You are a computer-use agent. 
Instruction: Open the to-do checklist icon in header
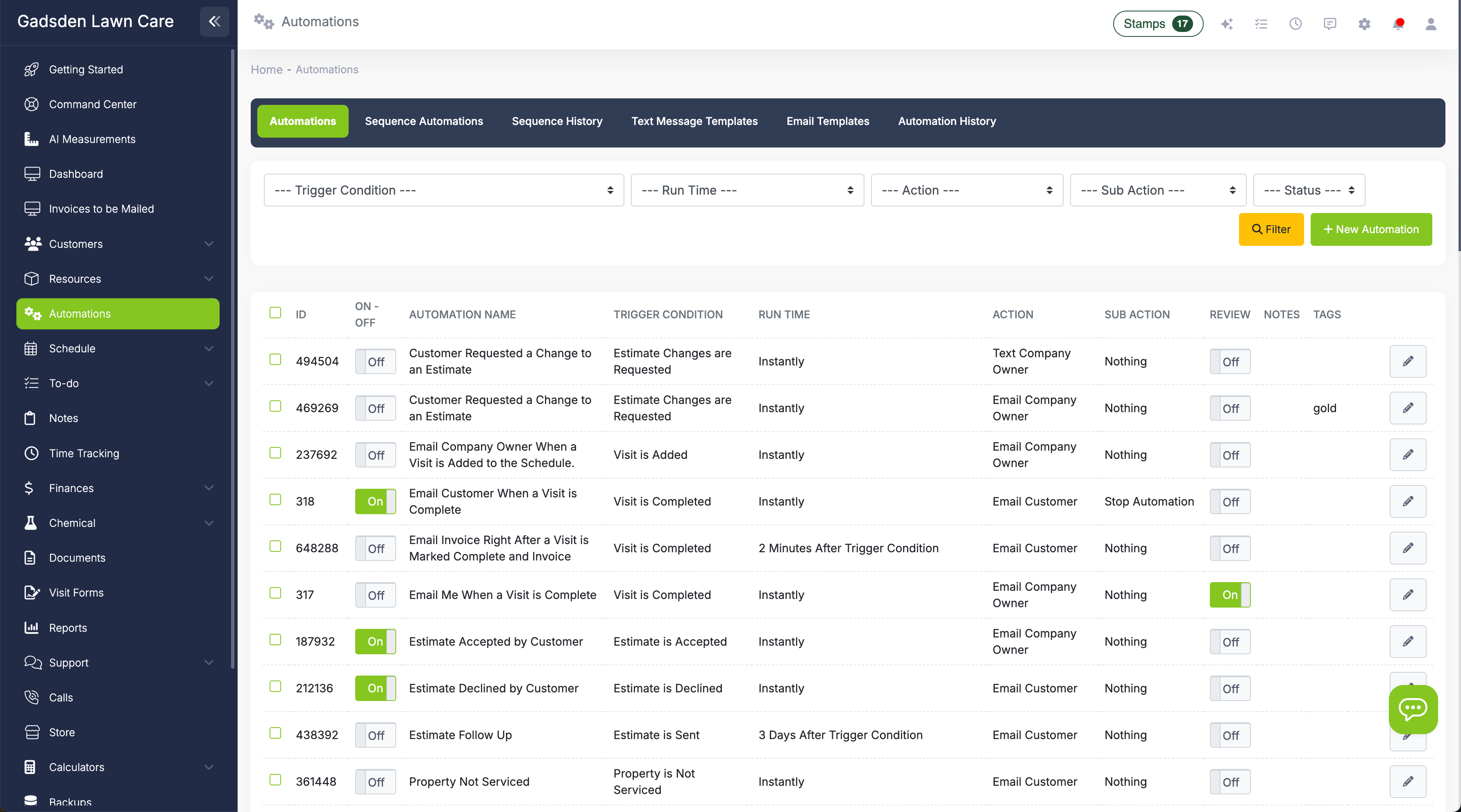click(x=1261, y=24)
